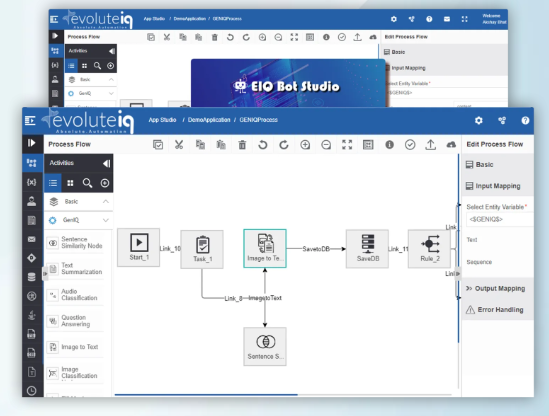549x416 pixels.
Task: Open settings gear in front window header
Action: [479, 120]
